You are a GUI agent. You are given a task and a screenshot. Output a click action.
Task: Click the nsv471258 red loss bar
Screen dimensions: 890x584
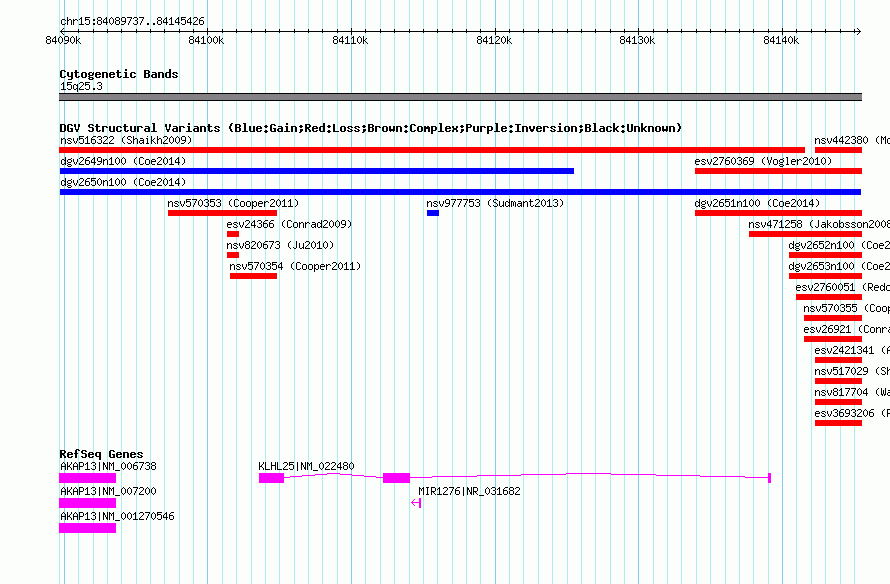coord(805,234)
